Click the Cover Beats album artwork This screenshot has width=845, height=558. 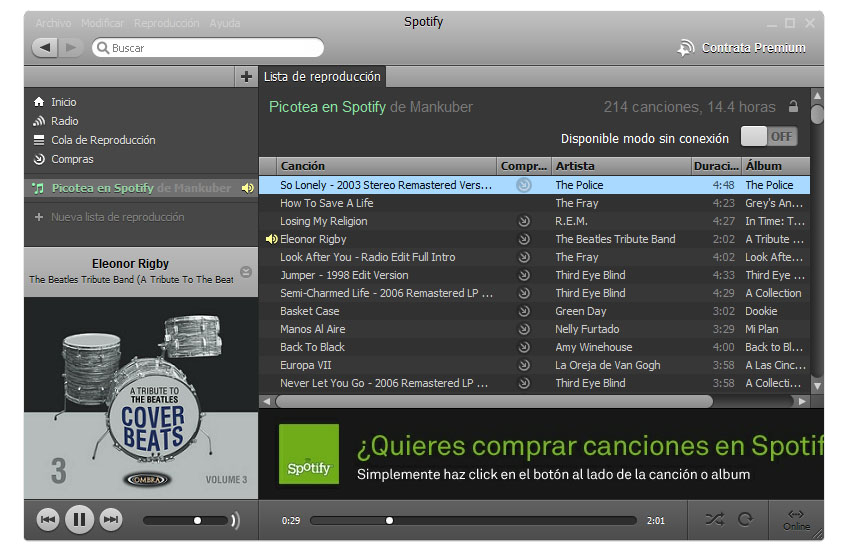pyautogui.click(x=141, y=398)
